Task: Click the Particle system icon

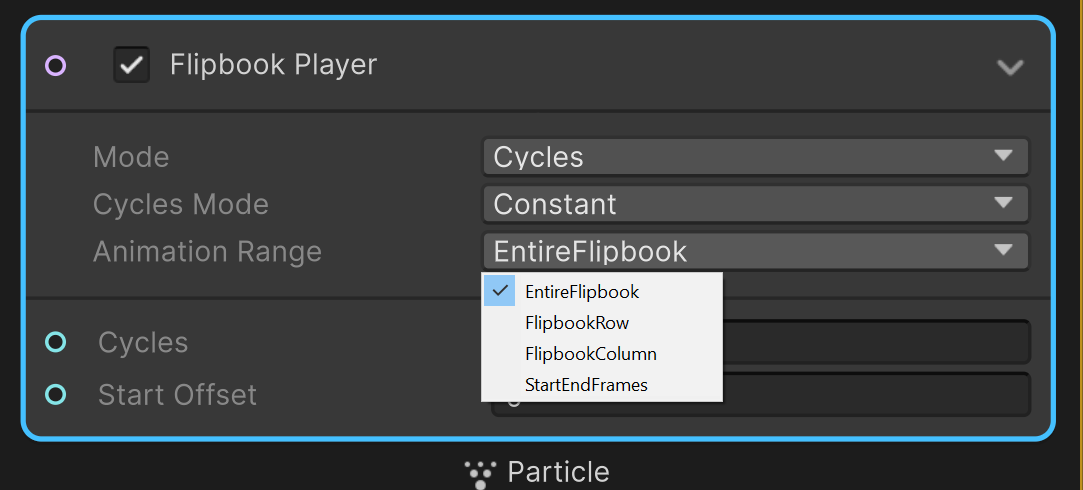Action: pyautogui.click(x=481, y=472)
